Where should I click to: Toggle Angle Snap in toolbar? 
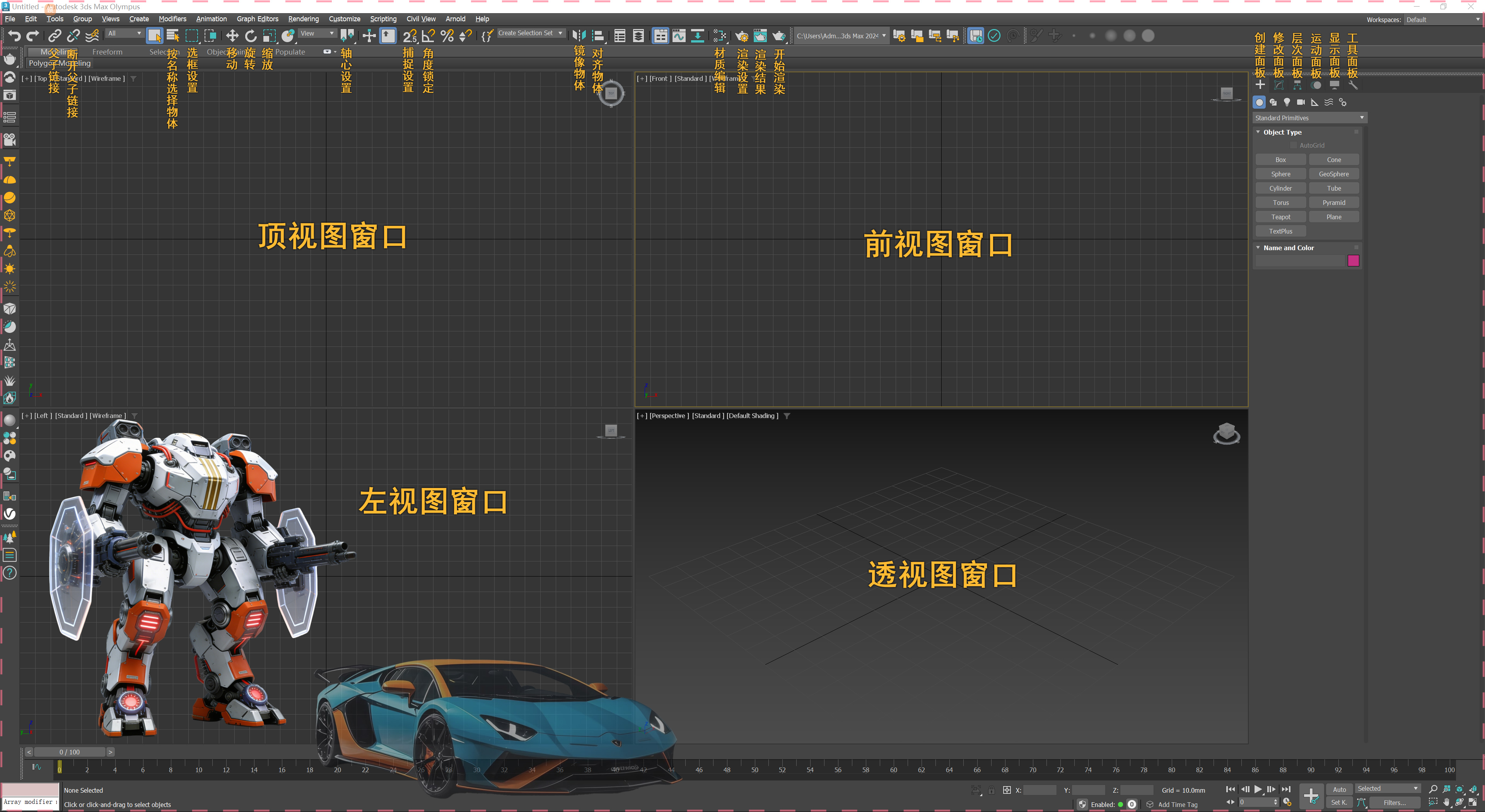pyautogui.click(x=428, y=36)
